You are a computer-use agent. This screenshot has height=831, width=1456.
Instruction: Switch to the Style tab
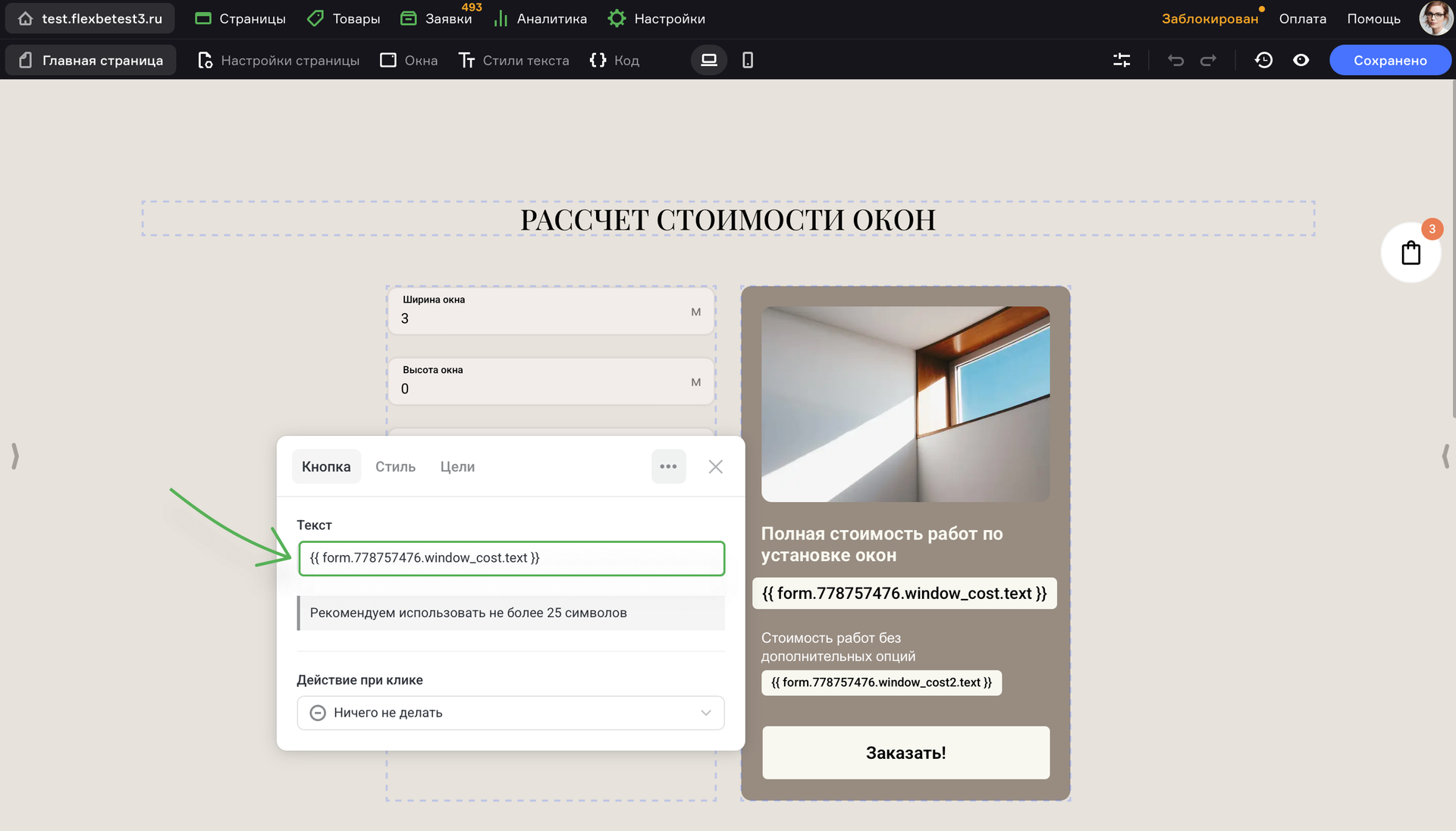click(395, 466)
